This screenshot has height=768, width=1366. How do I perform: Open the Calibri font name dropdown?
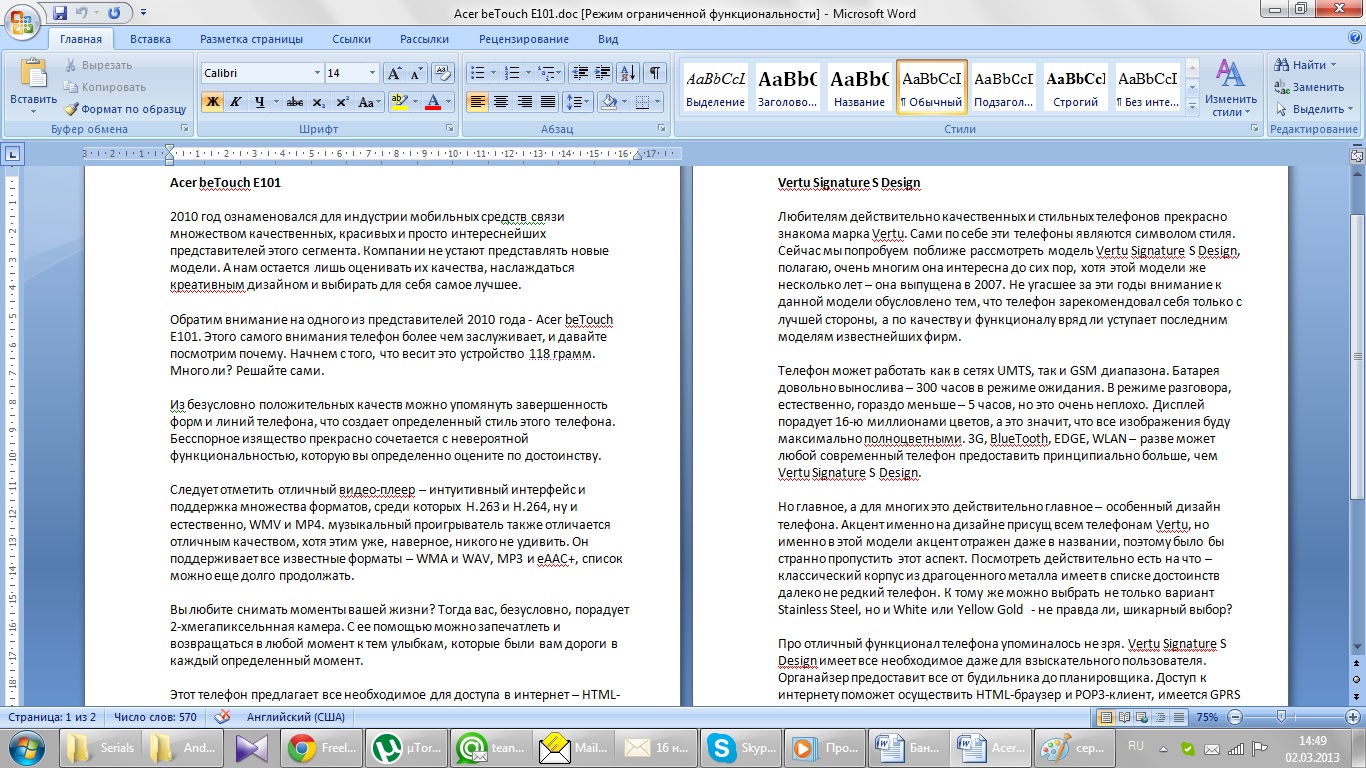click(x=317, y=73)
